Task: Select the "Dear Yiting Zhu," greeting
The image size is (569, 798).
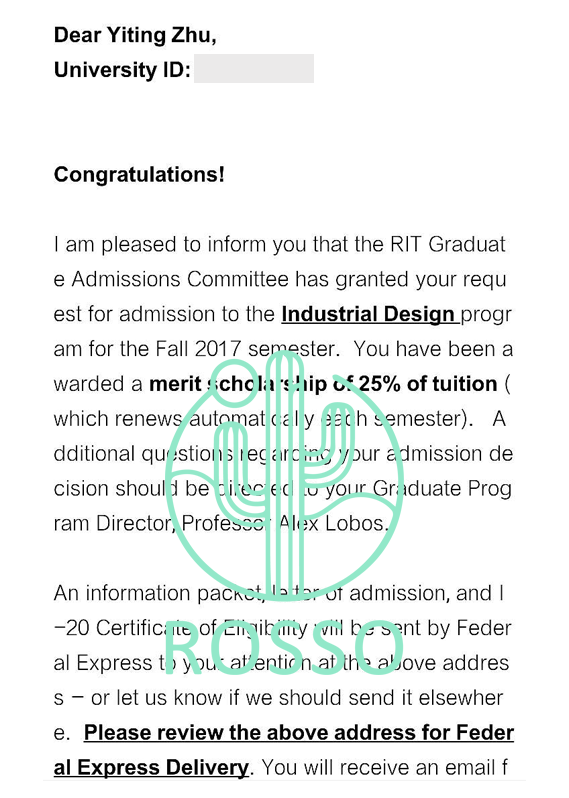Action: [x=135, y=35]
